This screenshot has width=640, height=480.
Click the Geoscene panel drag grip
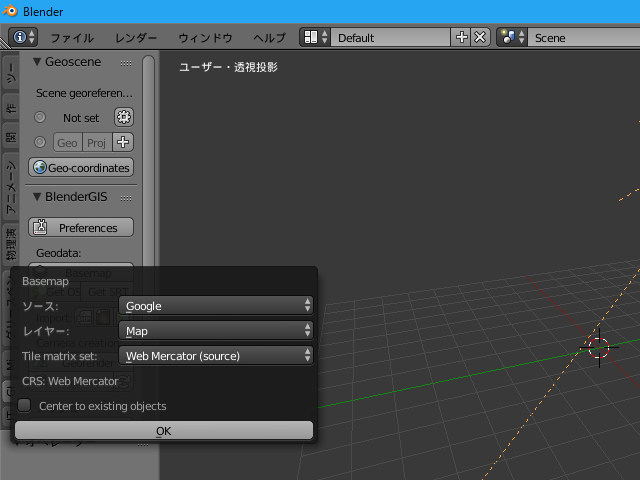(x=126, y=63)
